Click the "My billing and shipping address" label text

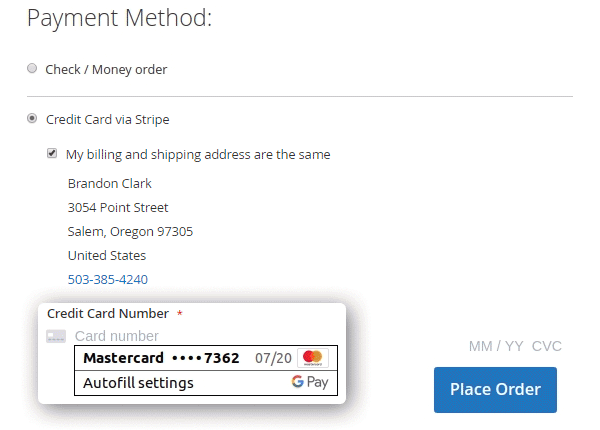pos(198,154)
